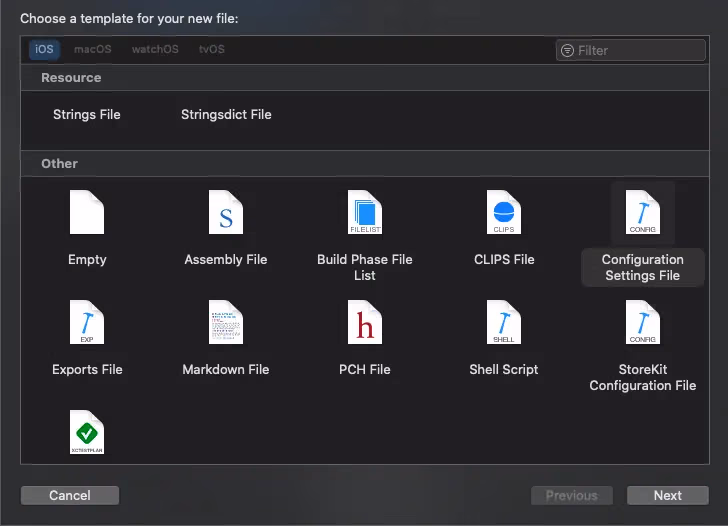Pick the Build Phase File List icon
This screenshot has height=526, width=728.
tap(365, 212)
